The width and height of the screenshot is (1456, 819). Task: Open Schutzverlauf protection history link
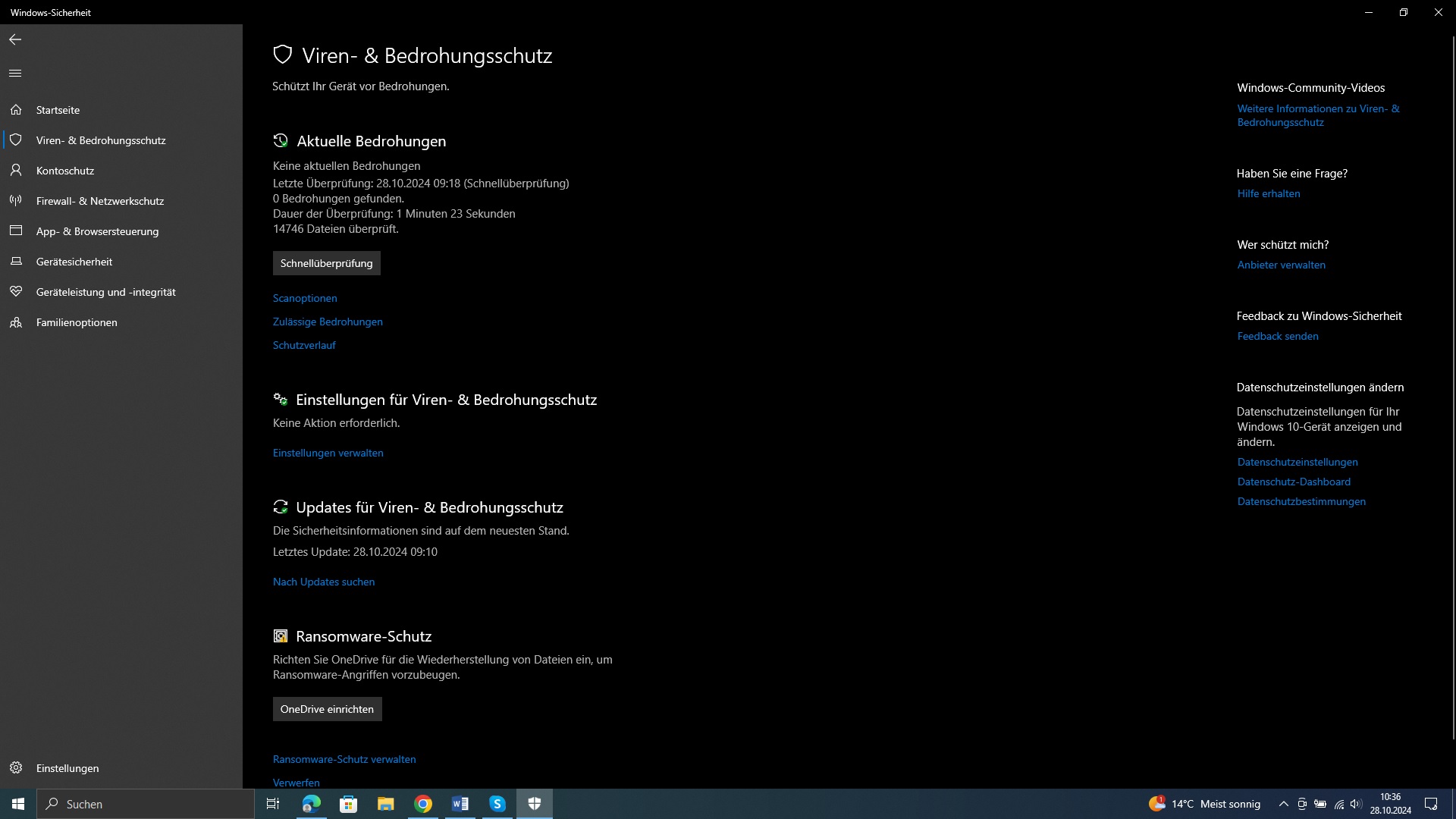click(304, 345)
